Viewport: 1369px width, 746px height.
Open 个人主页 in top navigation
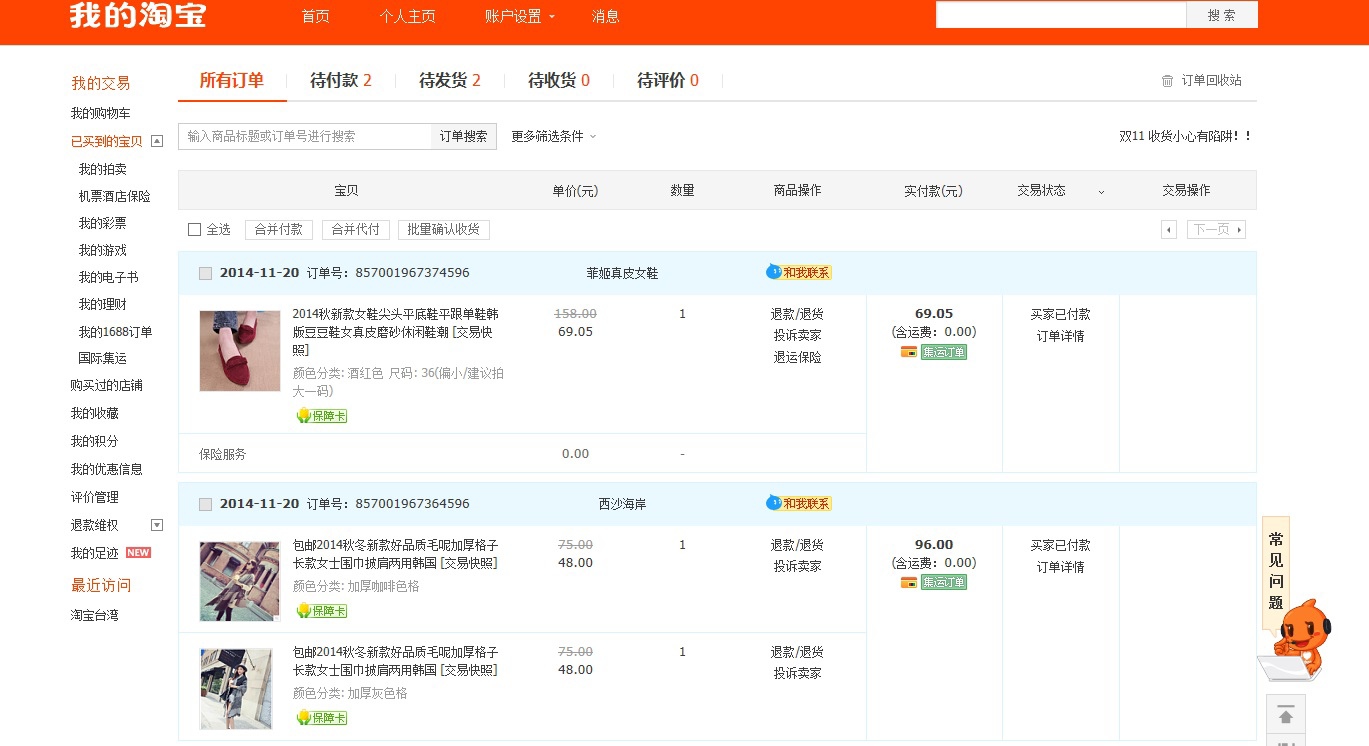pos(407,16)
